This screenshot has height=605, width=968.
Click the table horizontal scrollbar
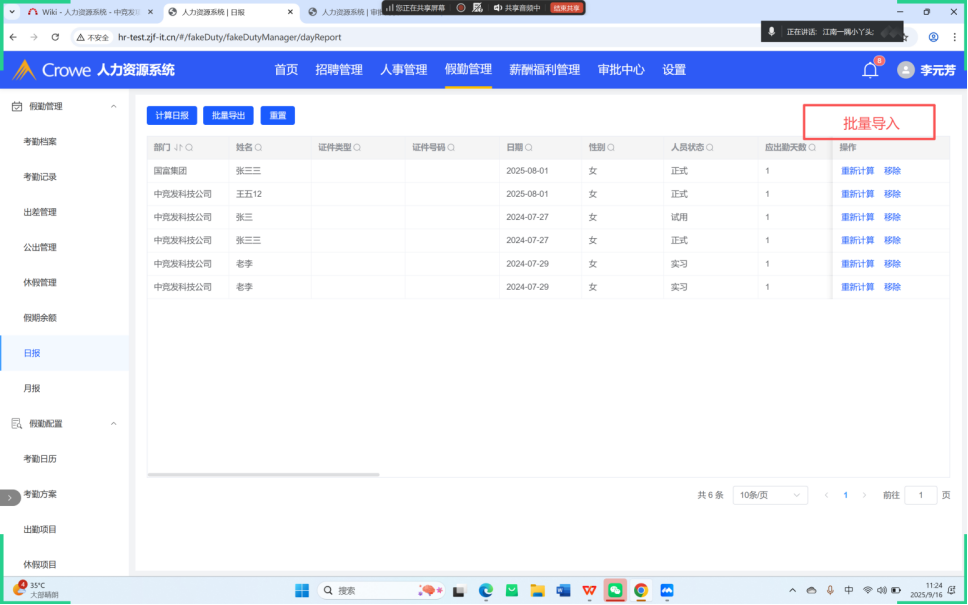(264, 475)
